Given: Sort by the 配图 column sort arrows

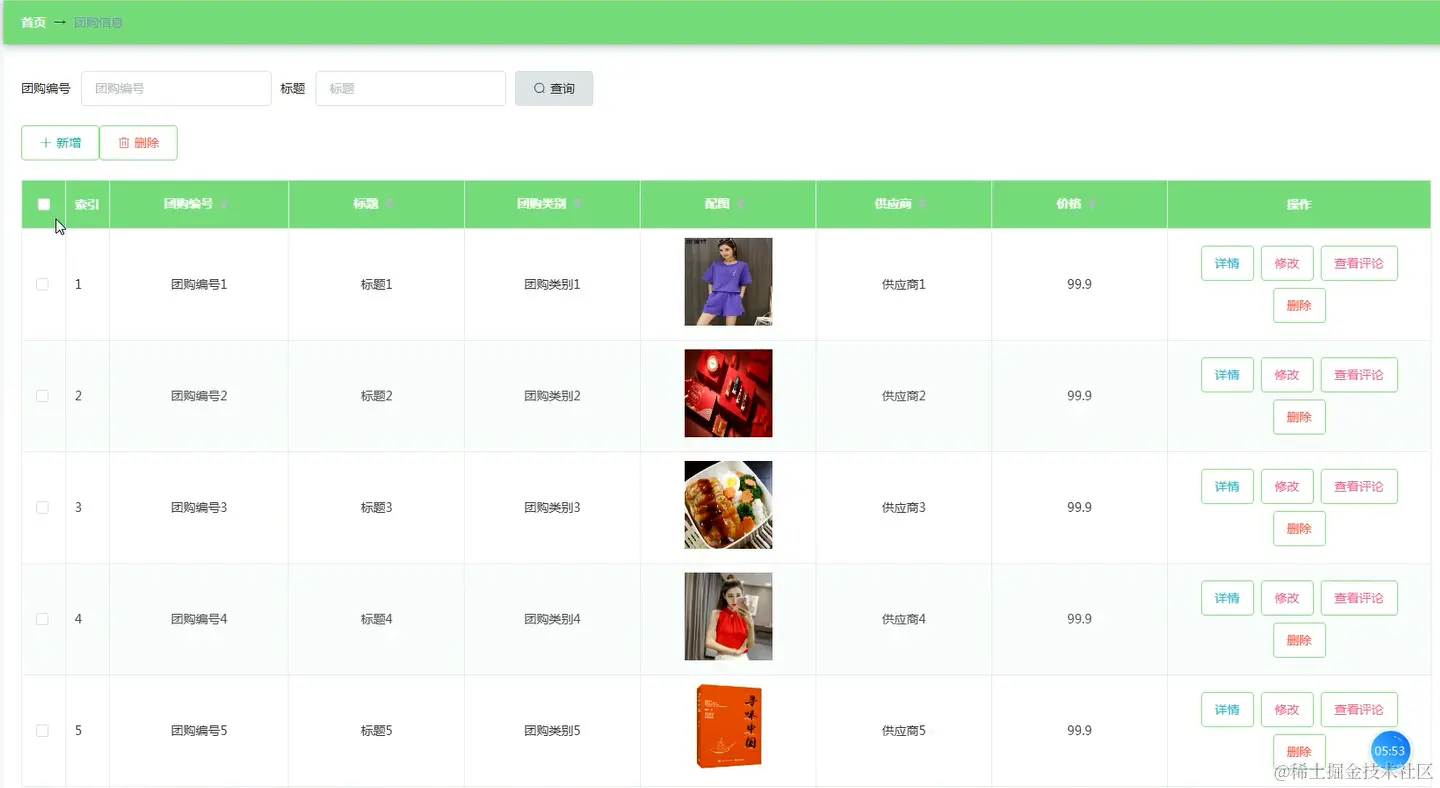Looking at the screenshot, I should (x=740, y=204).
